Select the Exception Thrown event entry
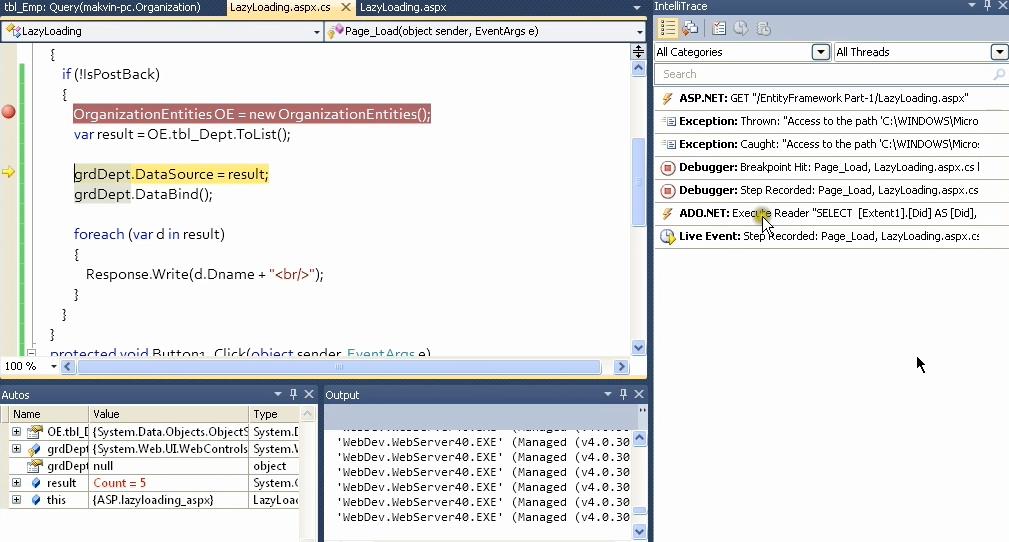 pos(831,121)
